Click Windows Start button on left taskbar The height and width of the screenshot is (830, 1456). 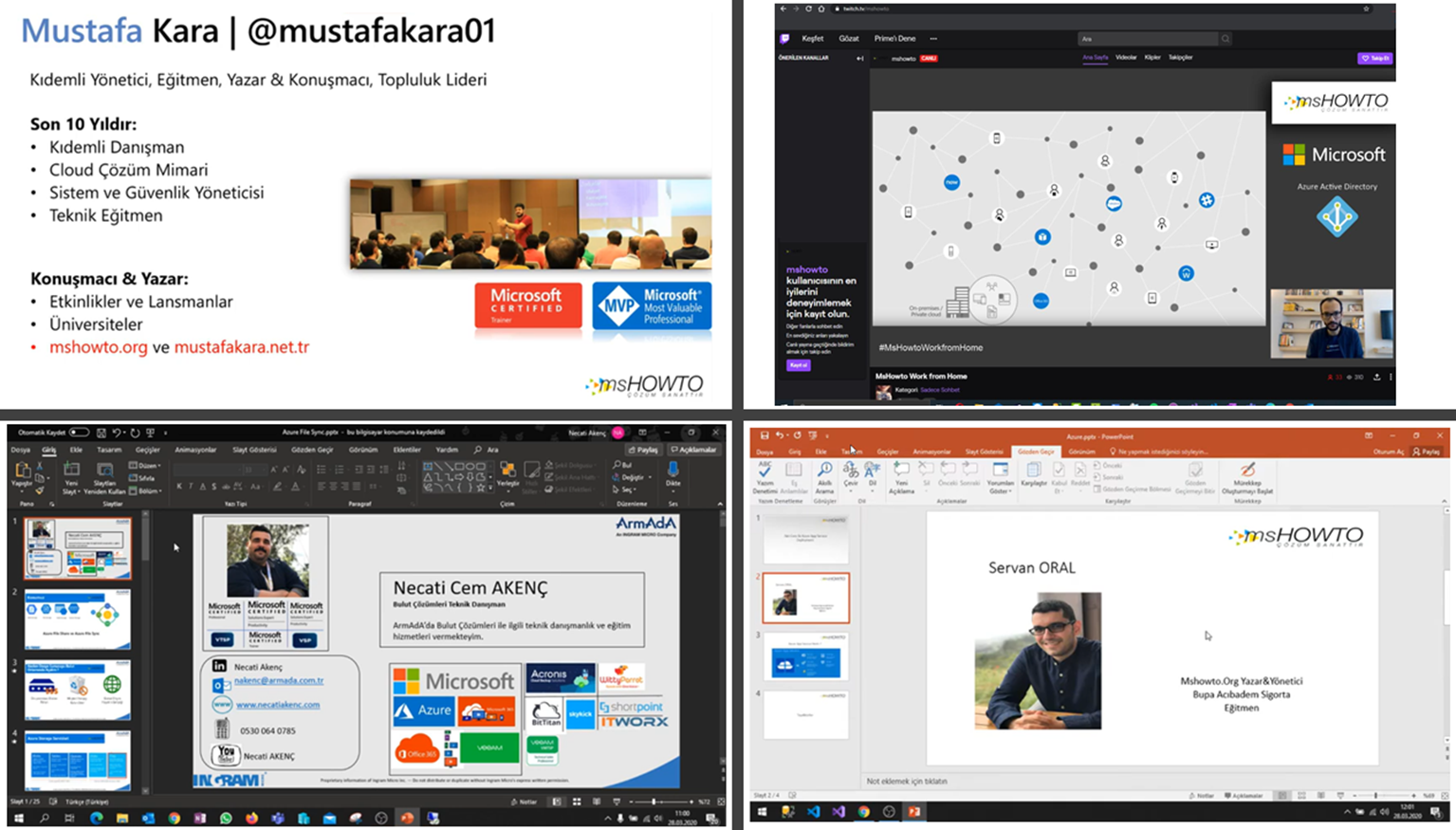tap(19, 818)
